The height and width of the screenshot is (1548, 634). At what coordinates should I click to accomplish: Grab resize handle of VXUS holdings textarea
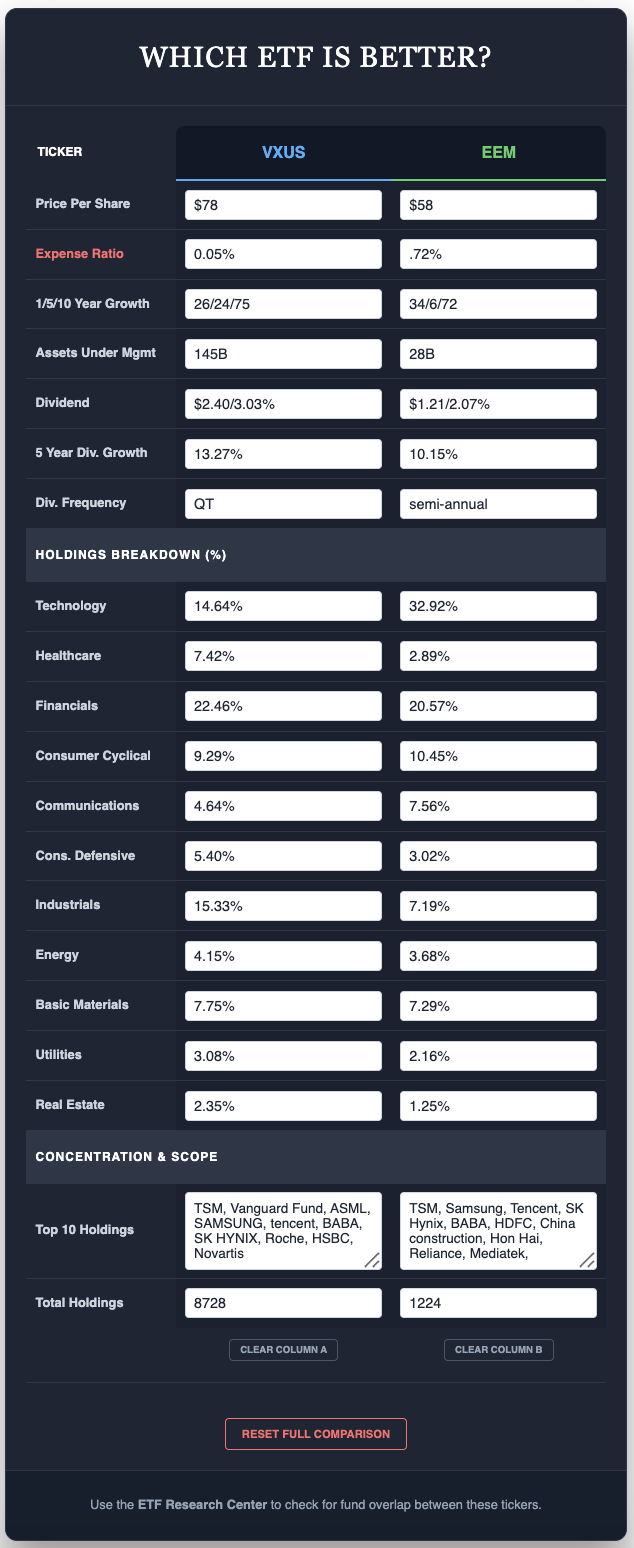pyautogui.click(x=373, y=1261)
